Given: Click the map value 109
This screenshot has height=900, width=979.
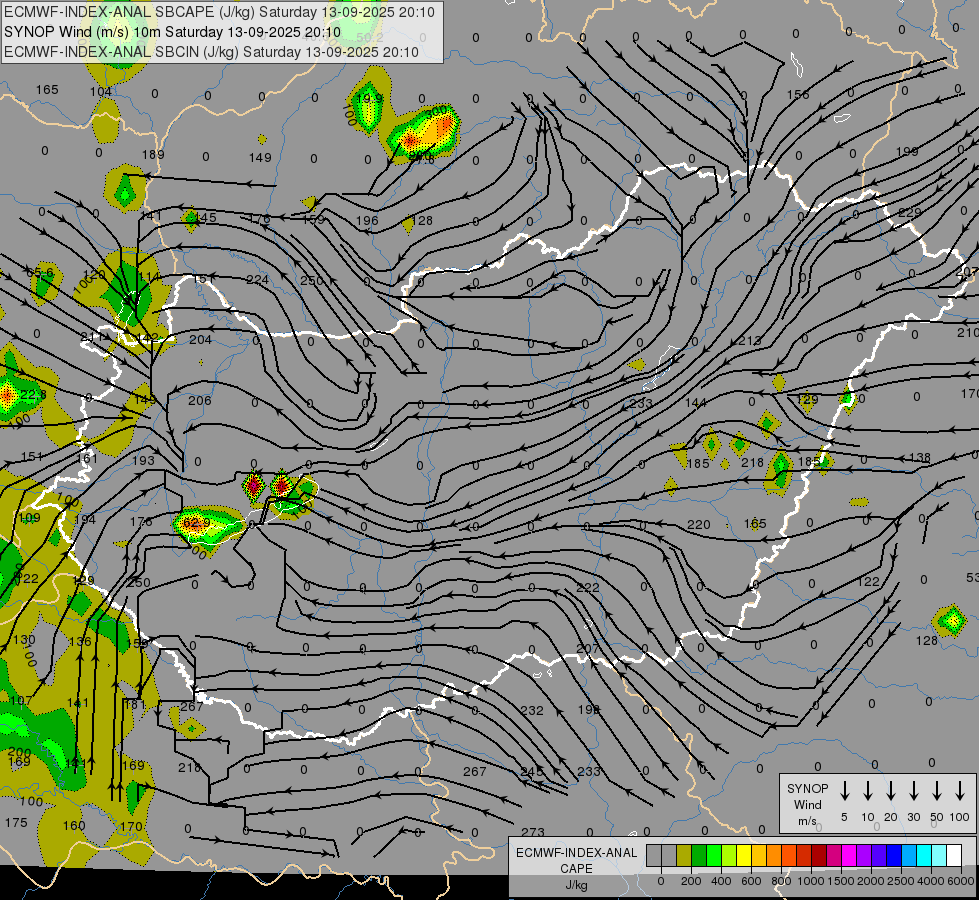Looking at the screenshot, I should tap(29, 518).
